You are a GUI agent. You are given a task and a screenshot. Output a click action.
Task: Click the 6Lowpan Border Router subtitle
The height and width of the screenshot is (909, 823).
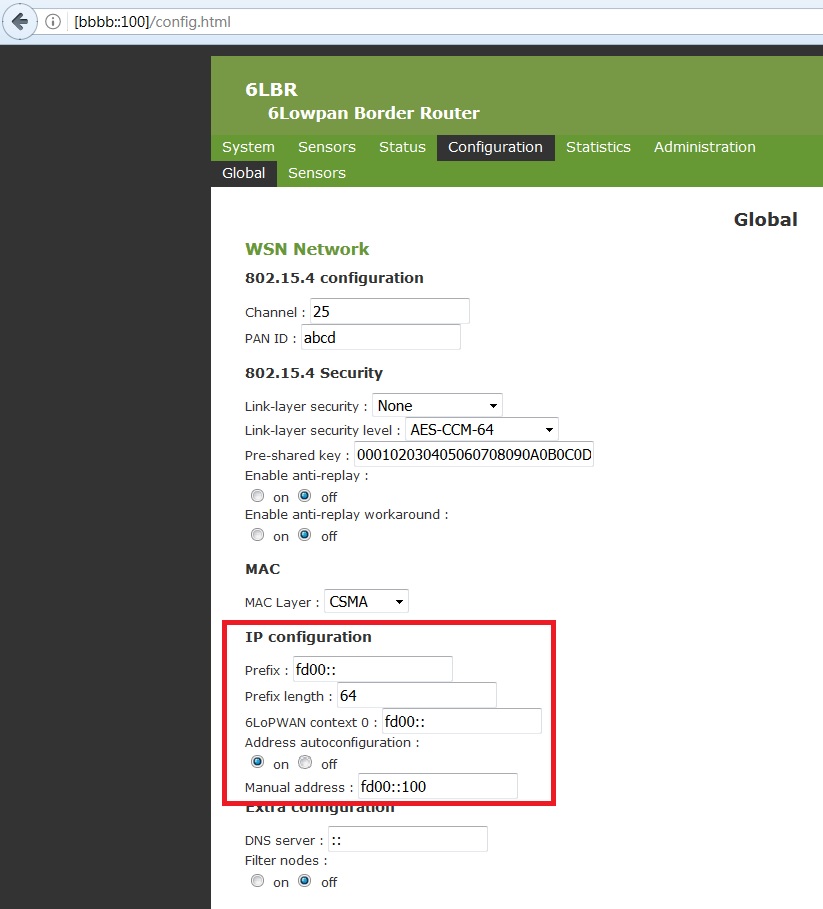tap(374, 113)
